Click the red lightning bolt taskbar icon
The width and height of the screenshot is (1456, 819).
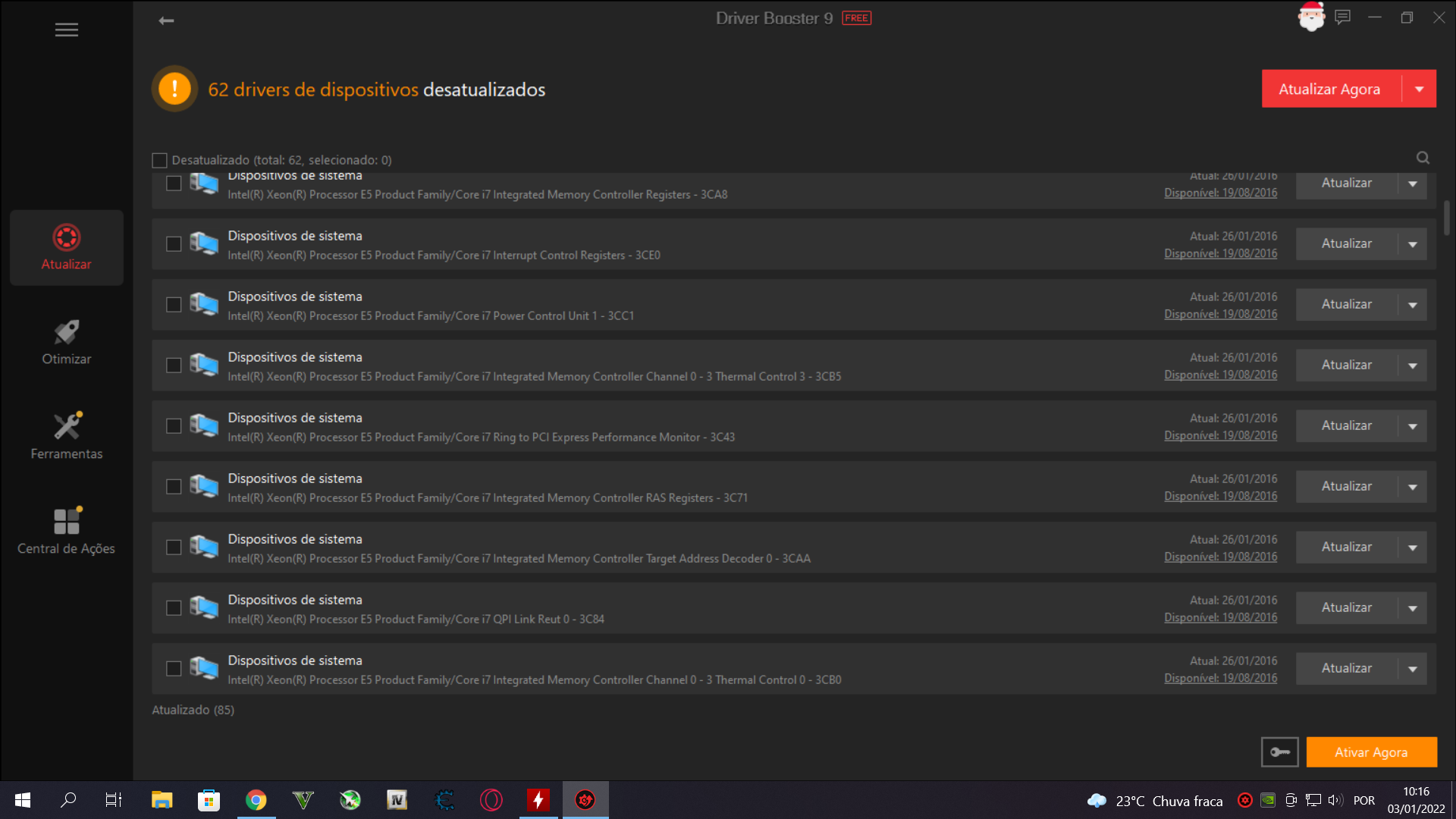tap(538, 800)
